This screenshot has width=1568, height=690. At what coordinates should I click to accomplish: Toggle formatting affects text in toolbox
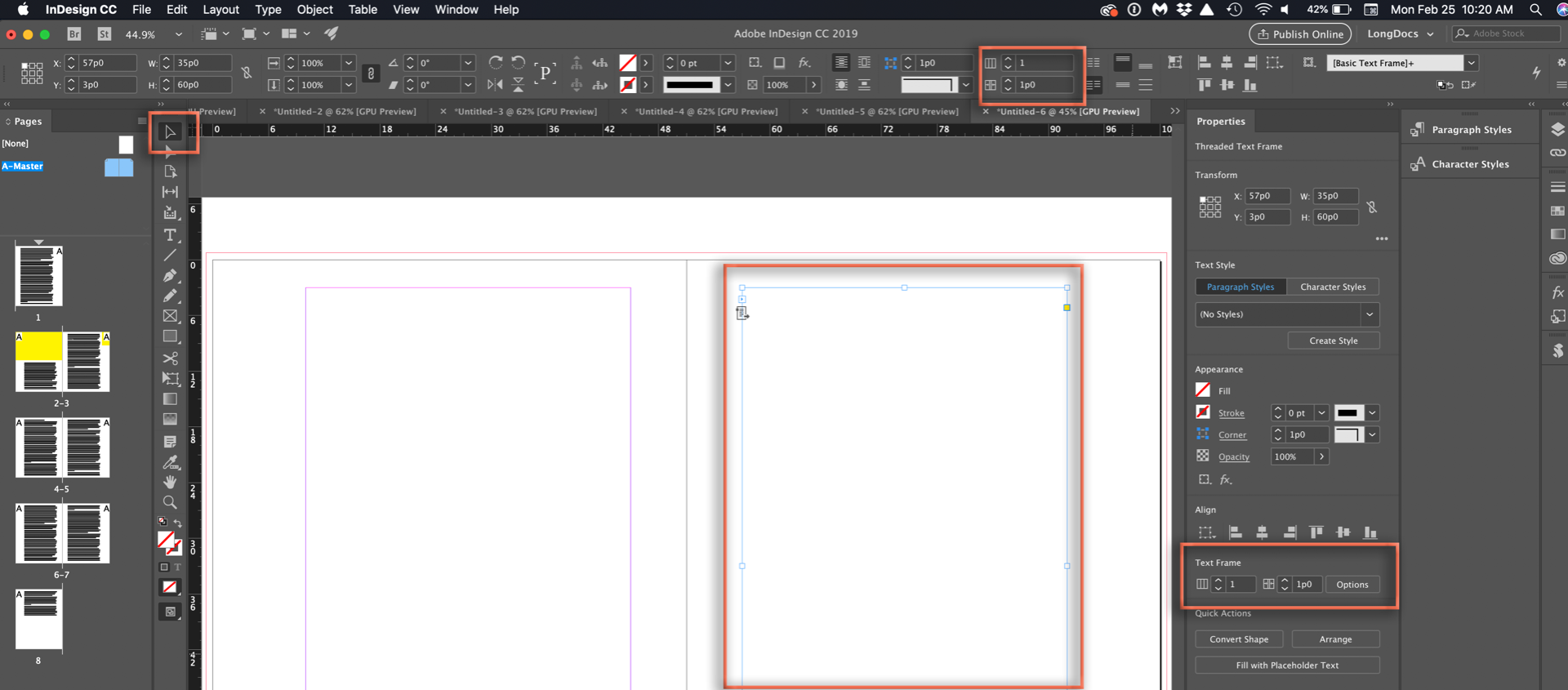[177, 567]
